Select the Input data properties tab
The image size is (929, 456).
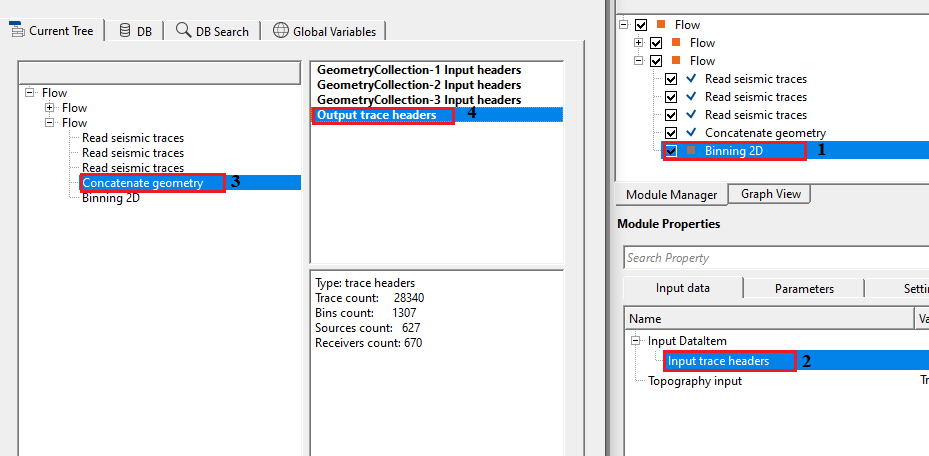point(683,288)
